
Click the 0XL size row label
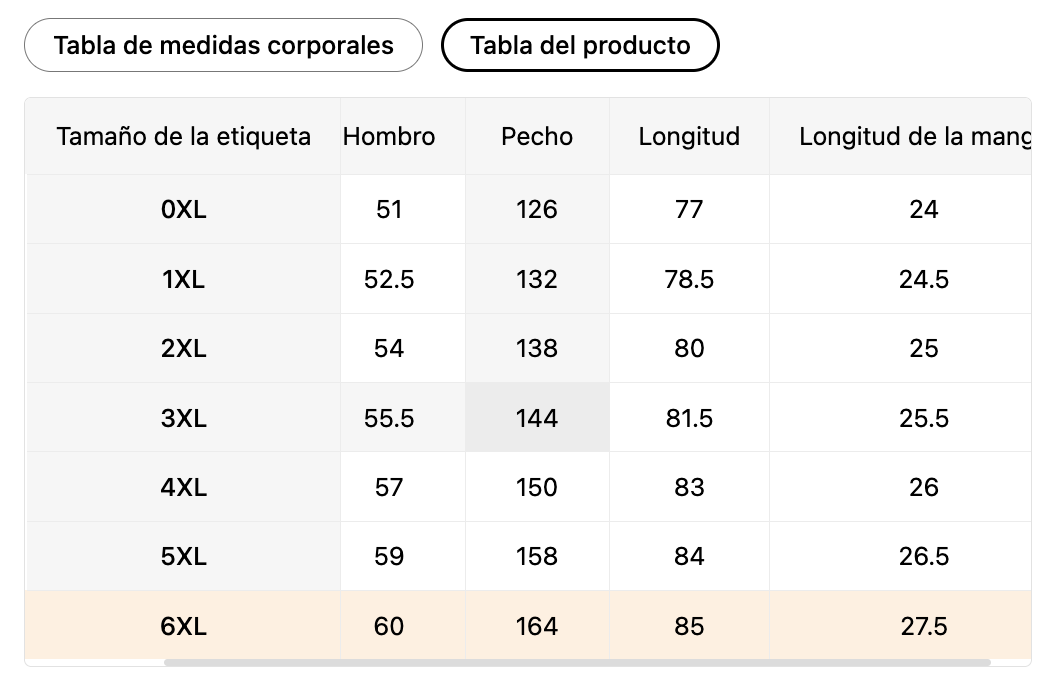(x=183, y=209)
